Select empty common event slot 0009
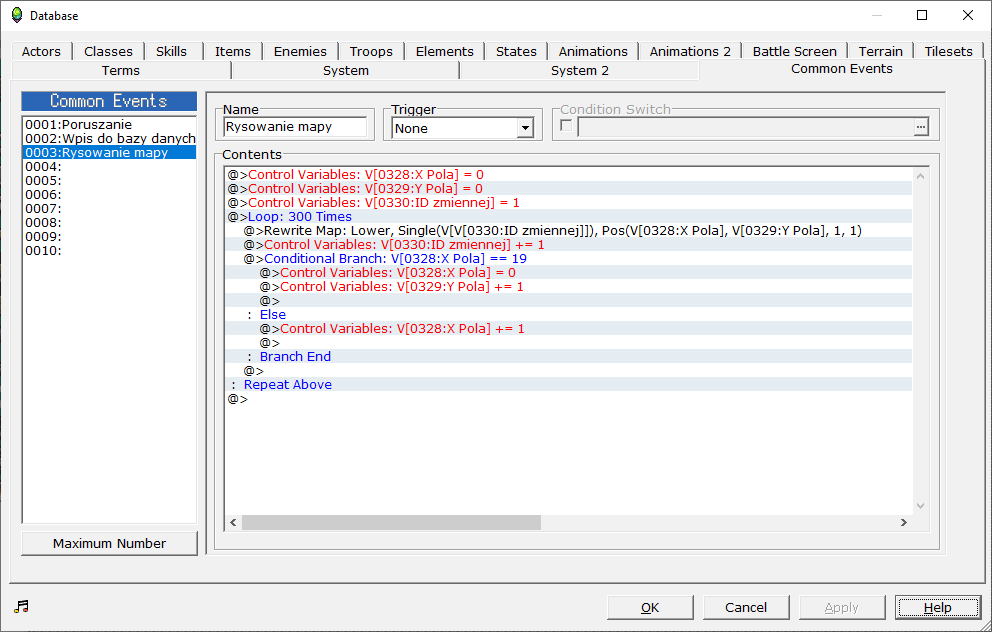 109,237
